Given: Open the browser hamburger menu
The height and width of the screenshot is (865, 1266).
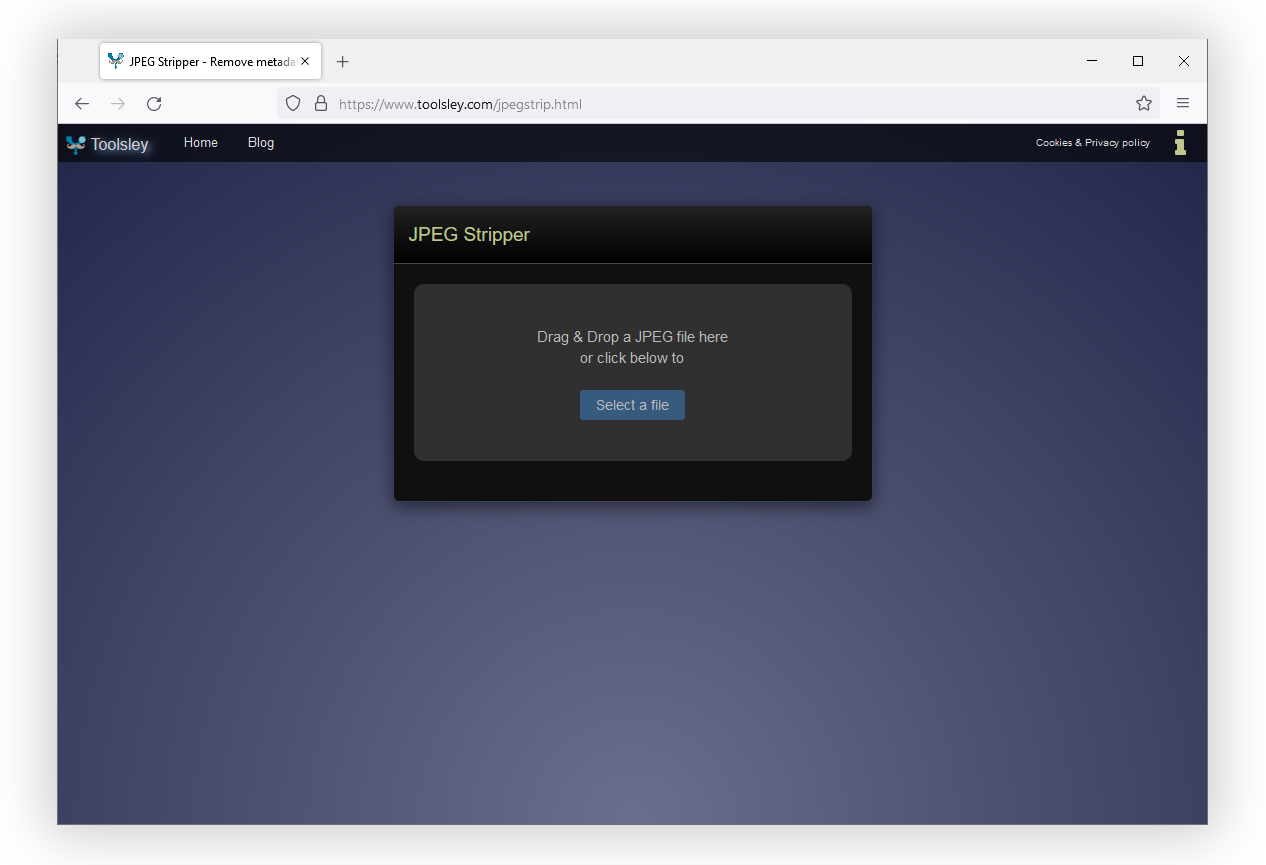Looking at the screenshot, I should pyautogui.click(x=1183, y=103).
